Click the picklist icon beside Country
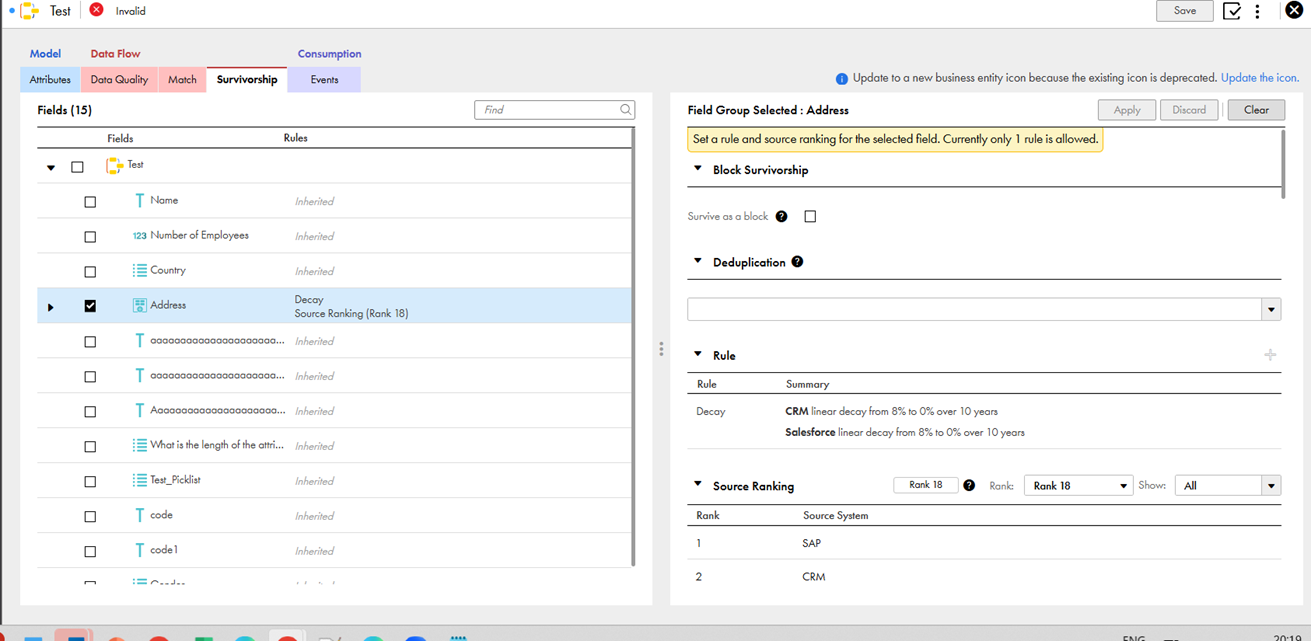 [x=140, y=271]
